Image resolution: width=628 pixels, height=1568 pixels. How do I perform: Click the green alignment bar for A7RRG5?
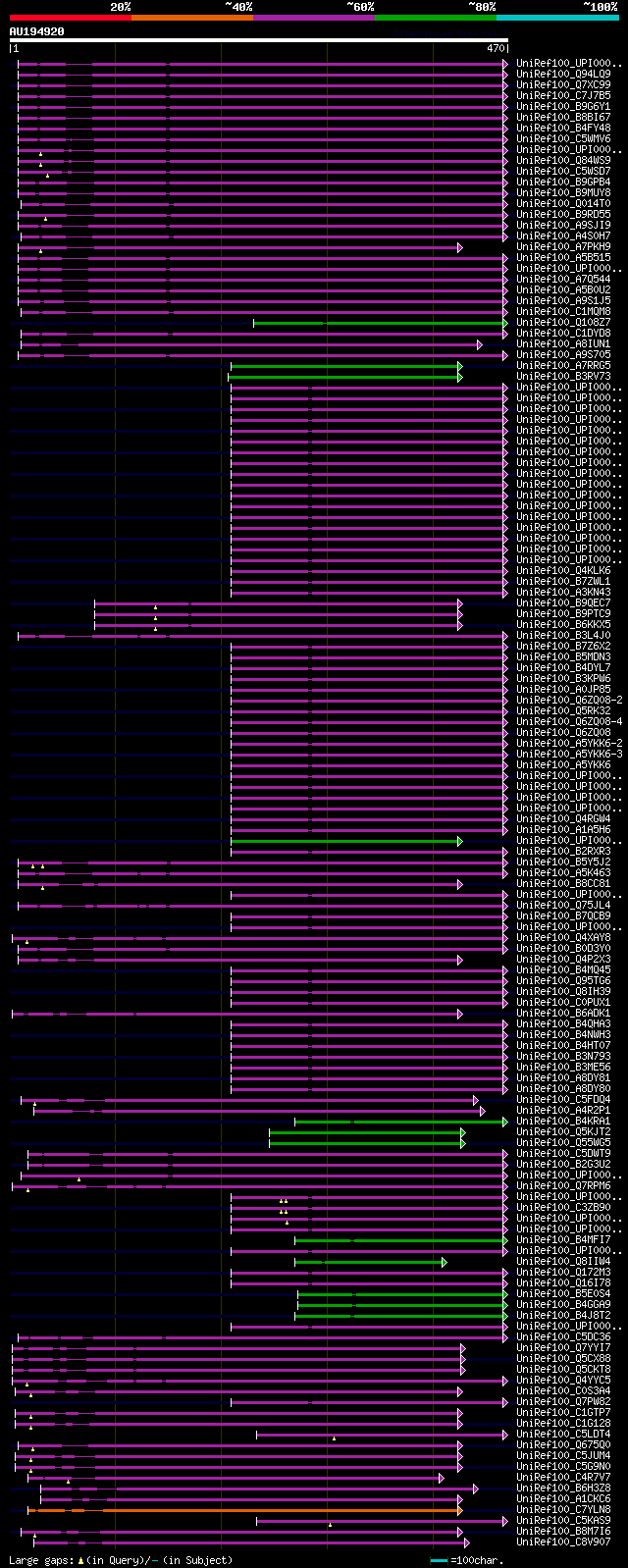tap(345, 366)
